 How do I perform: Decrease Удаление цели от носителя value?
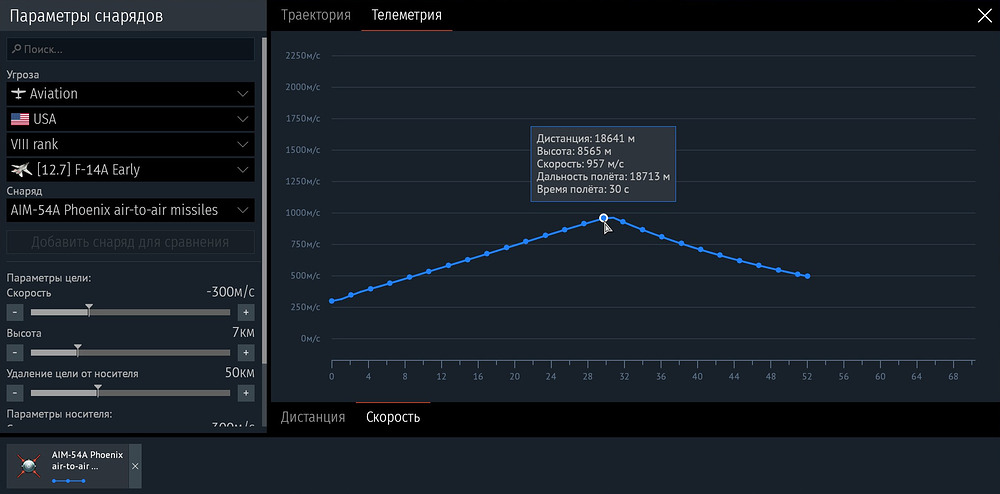(15, 393)
